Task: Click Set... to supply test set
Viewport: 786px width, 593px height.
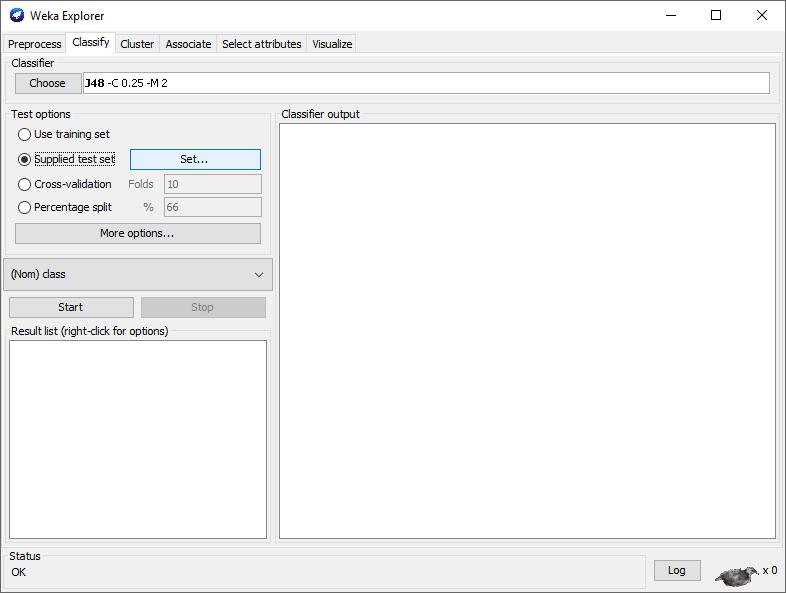Action: click(195, 159)
